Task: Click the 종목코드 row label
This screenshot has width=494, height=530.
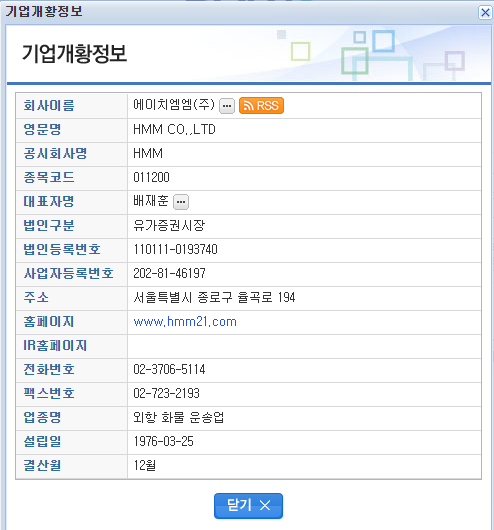Action: 49,177
